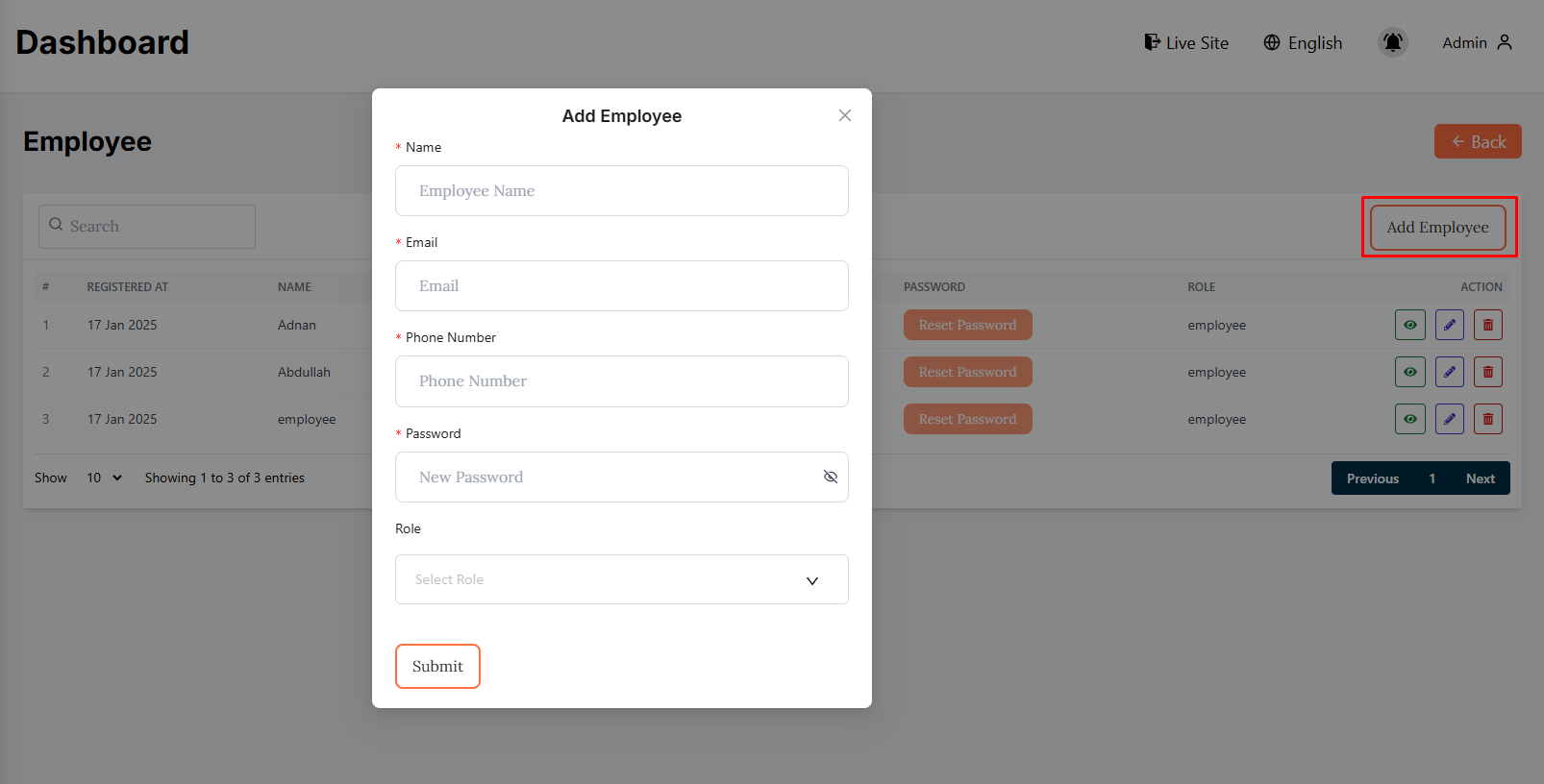
Task: Open the Admin user profile icon
Action: 1505,42
